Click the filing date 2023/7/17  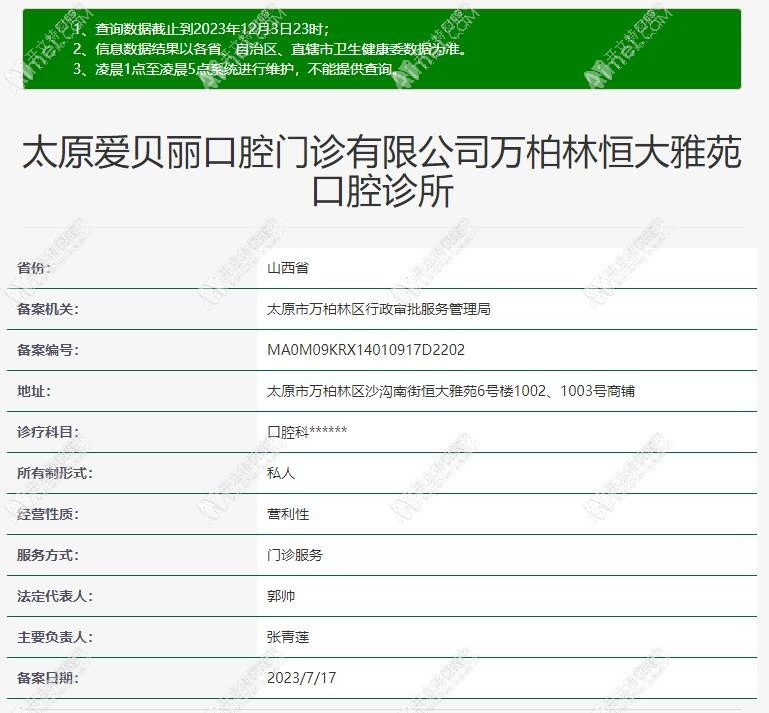click(x=301, y=678)
